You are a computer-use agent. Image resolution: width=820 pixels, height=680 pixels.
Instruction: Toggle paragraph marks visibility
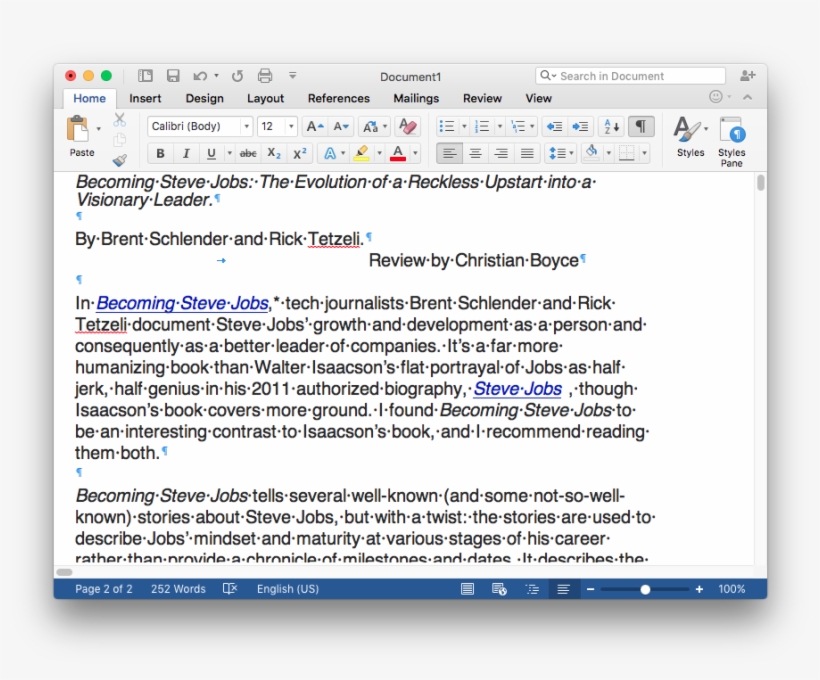click(640, 126)
